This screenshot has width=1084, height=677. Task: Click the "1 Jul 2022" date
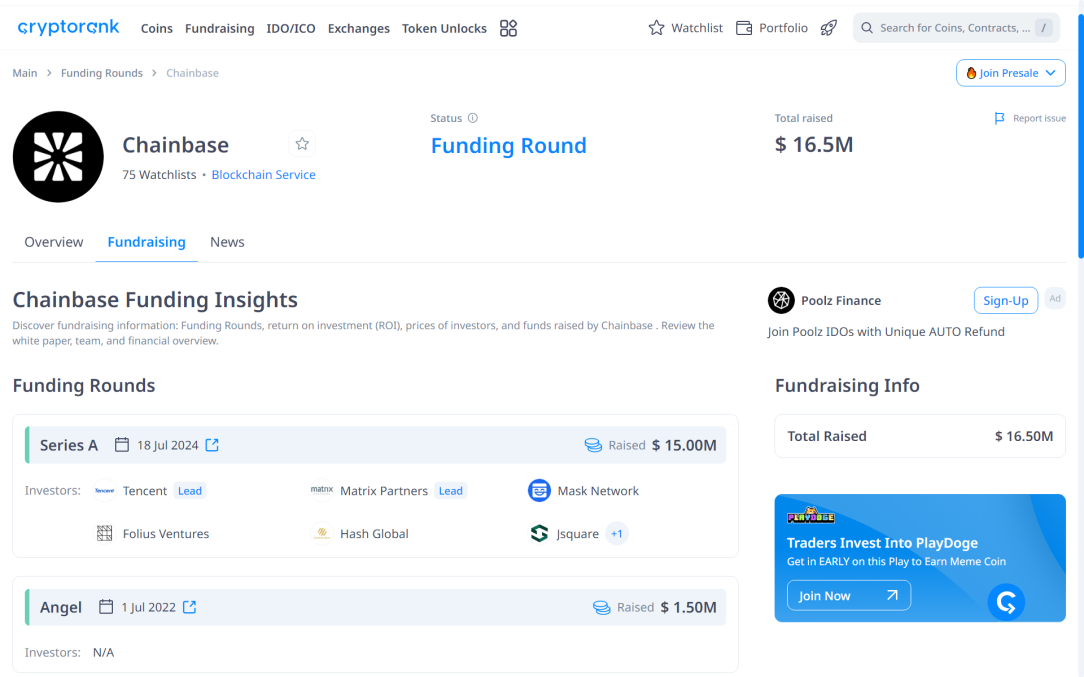coord(149,607)
